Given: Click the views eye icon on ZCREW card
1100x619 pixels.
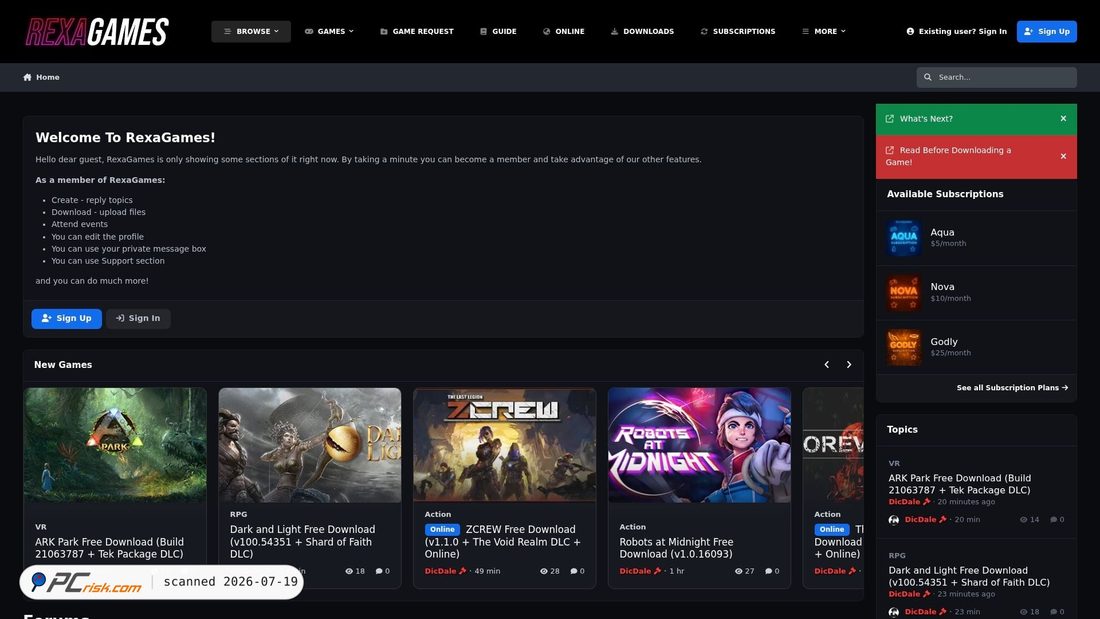Looking at the screenshot, I should click(x=544, y=571).
